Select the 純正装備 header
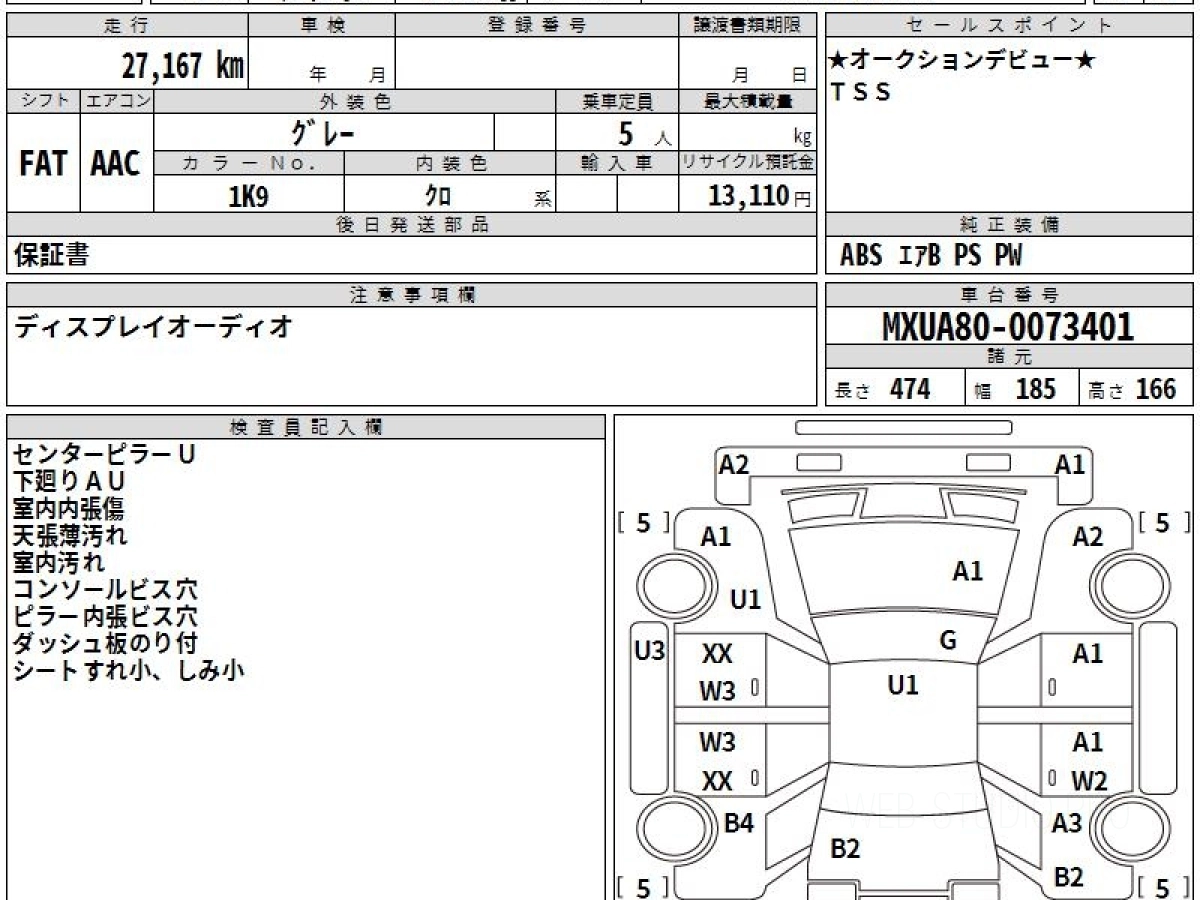Image resolution: width=1200 pixels, height=900 pixels. (1010, 225)
